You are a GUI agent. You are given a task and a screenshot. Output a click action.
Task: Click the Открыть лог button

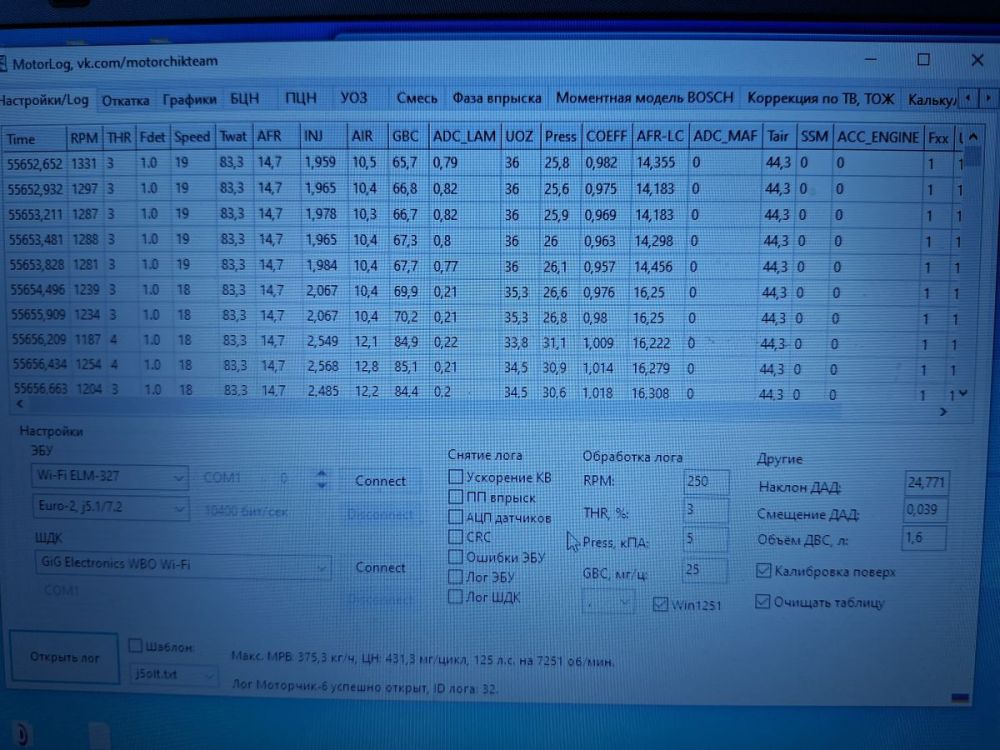[x=64, y=658]
